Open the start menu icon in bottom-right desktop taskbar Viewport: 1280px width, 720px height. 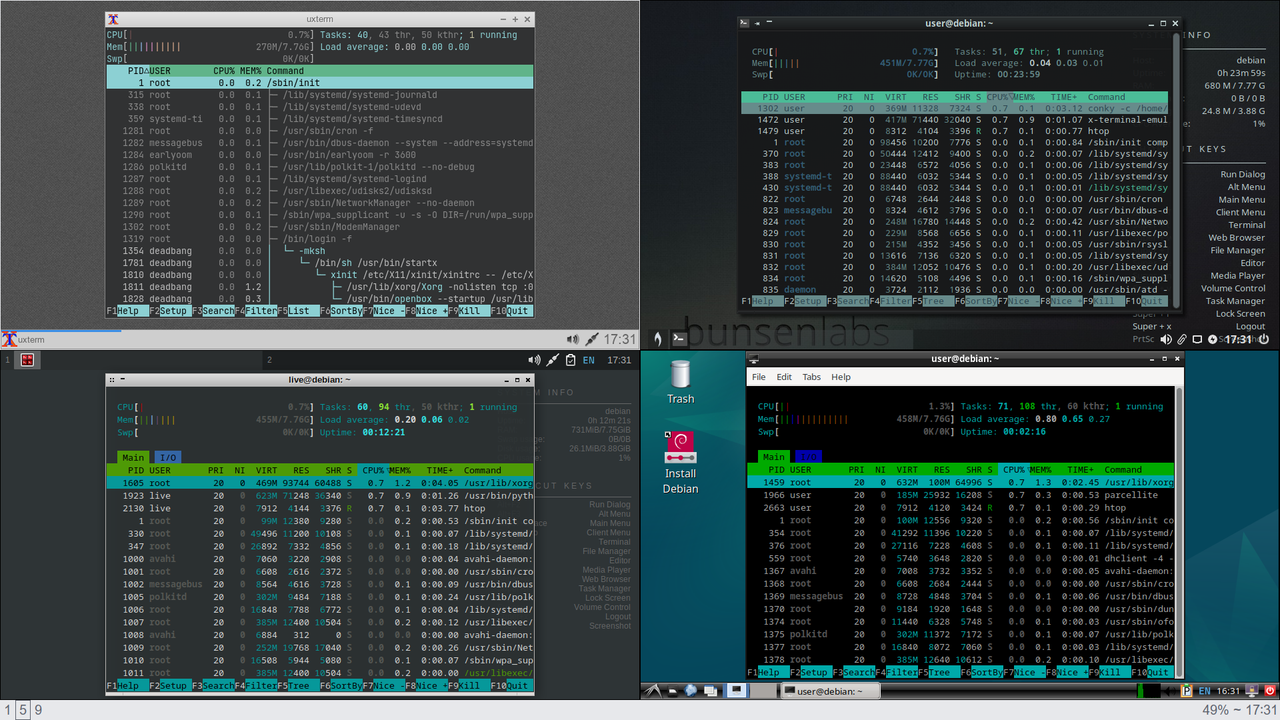(x=652, y=690)
